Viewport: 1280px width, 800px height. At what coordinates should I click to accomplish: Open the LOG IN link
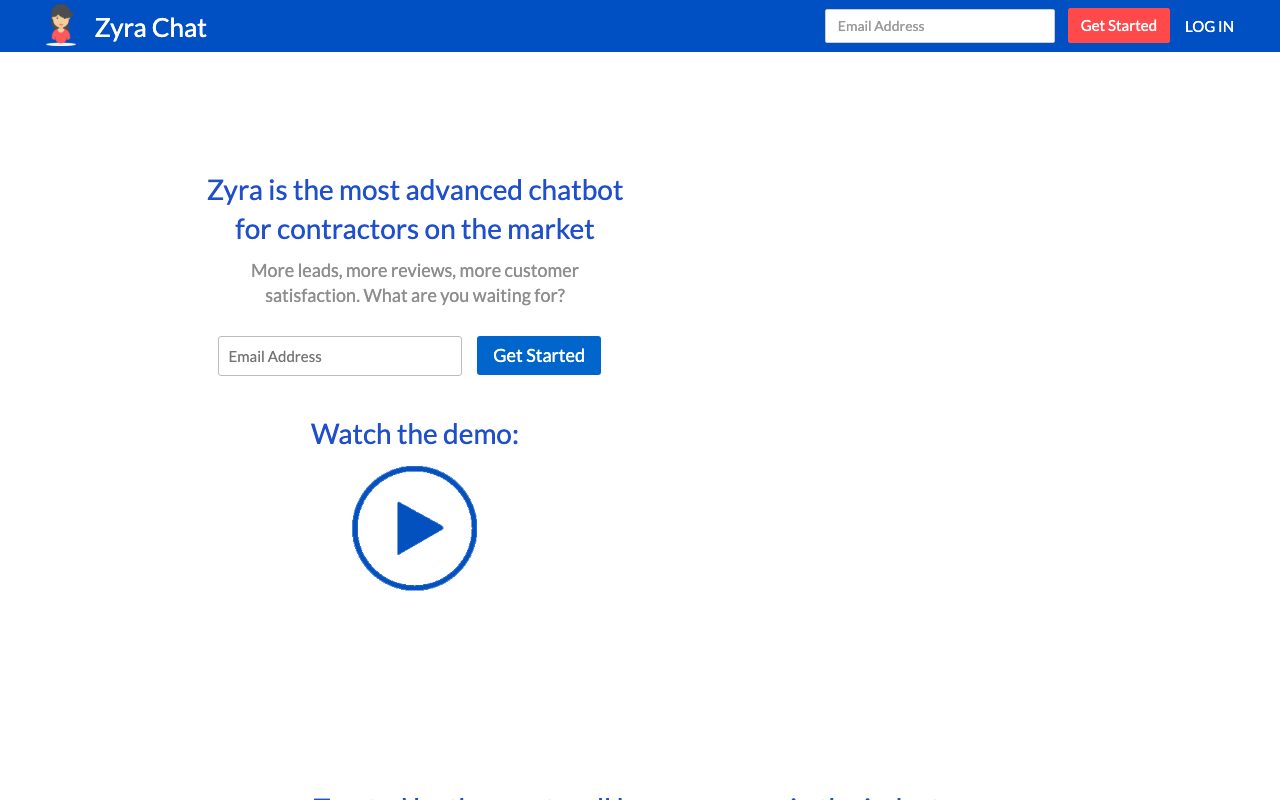tap(1209, 27)
